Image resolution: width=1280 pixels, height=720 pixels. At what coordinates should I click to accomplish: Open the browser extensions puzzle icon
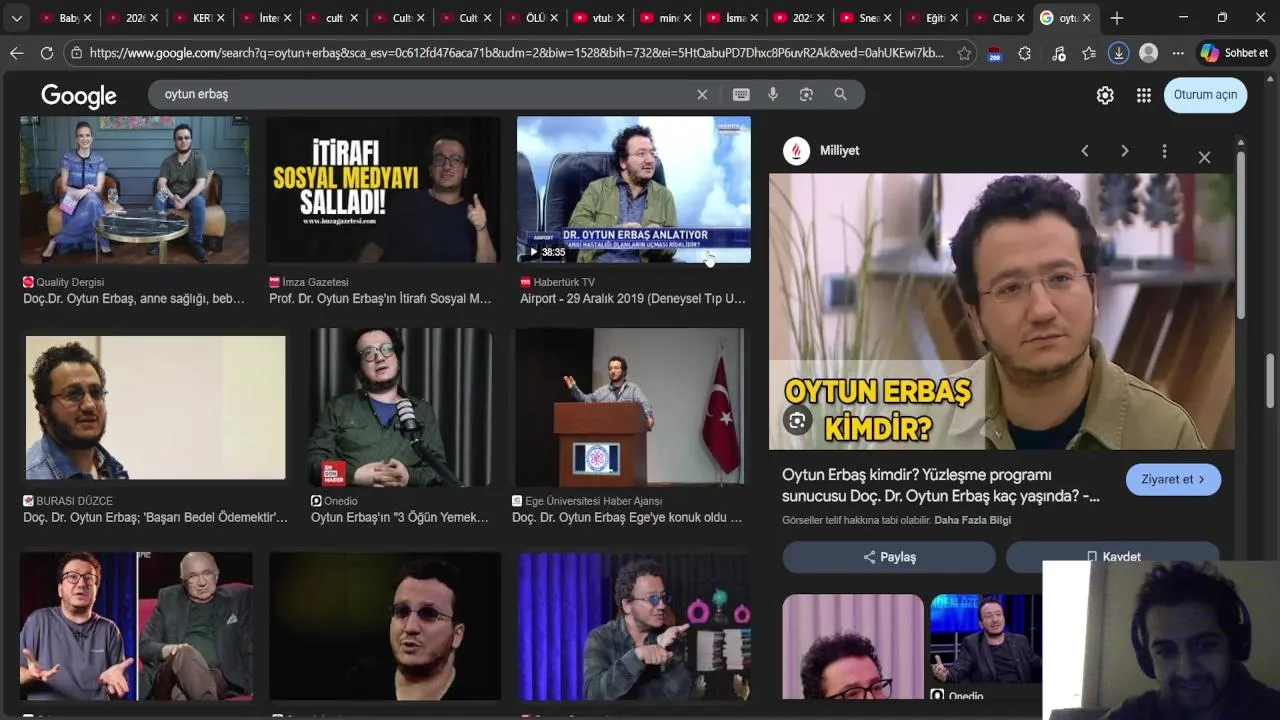coord(1025,53)
